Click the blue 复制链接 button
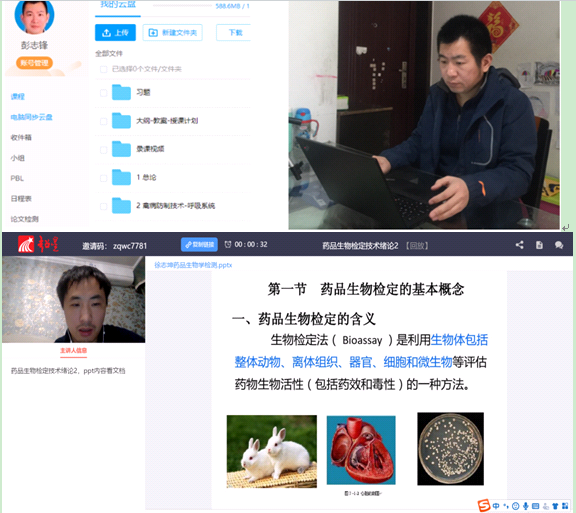Screen dimensions: 576x513 point(199,244)
